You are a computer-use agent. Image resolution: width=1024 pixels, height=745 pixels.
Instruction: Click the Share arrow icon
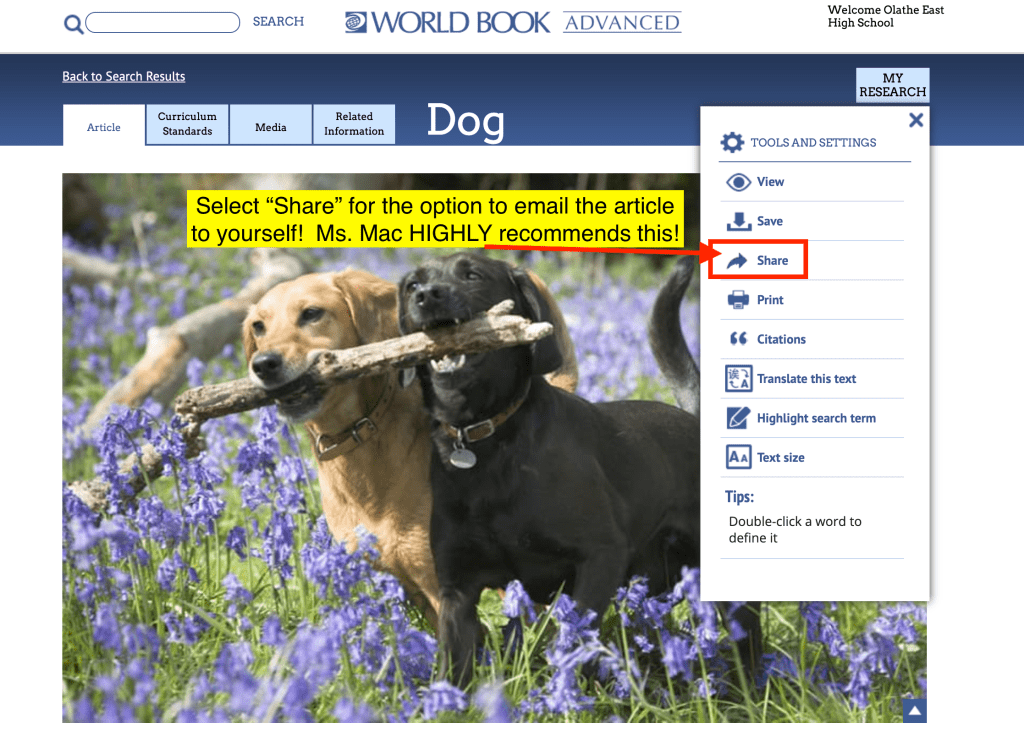(x=737, y=261)
